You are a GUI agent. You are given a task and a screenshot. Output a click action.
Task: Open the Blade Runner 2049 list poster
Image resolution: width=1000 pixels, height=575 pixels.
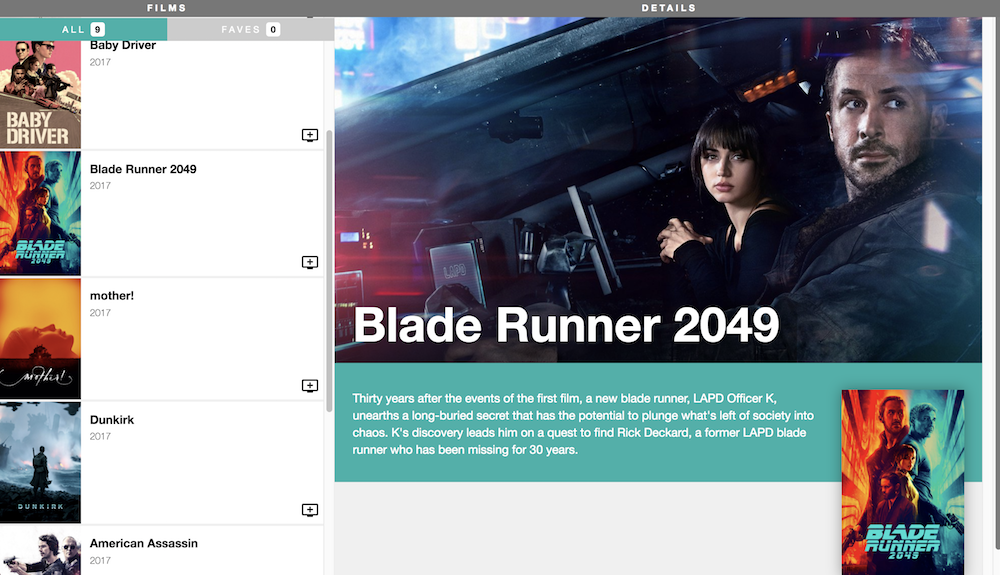point(40,213)
